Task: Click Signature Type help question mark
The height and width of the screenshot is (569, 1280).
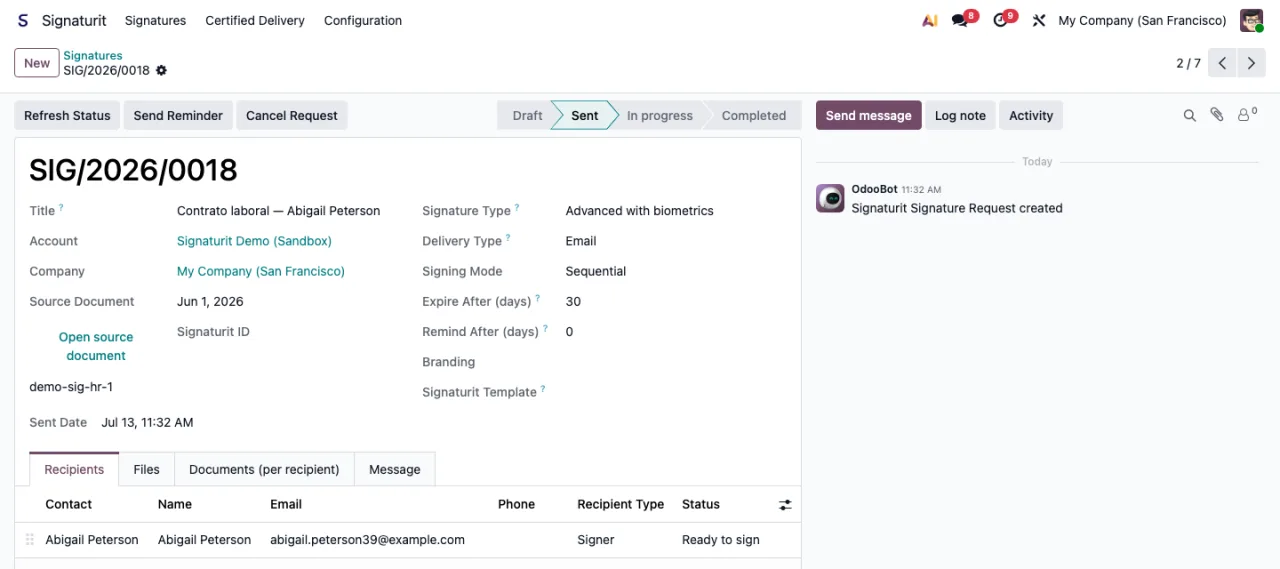Action: pyautogui.click(x=517, y=208)
